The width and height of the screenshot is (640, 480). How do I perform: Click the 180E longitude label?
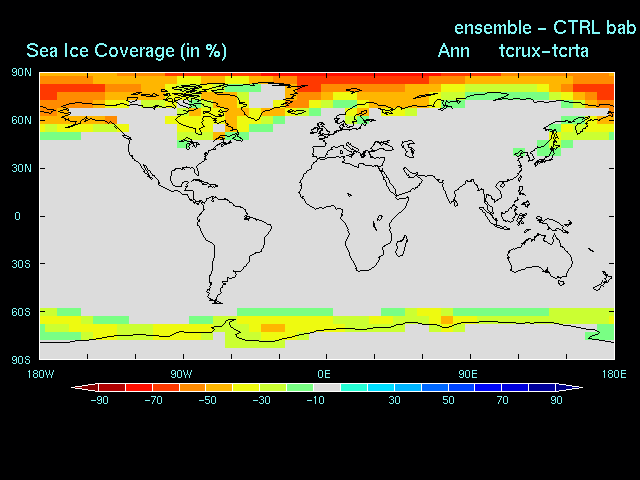614,374
